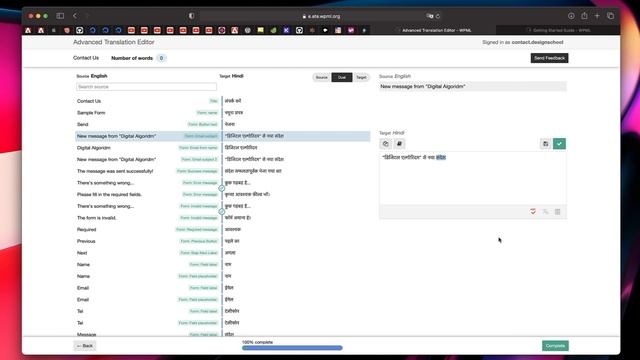Viewport: 640px width, 360px height.
Task: Select "The message was sent successfully!" row
Action: tap(147, 171)
